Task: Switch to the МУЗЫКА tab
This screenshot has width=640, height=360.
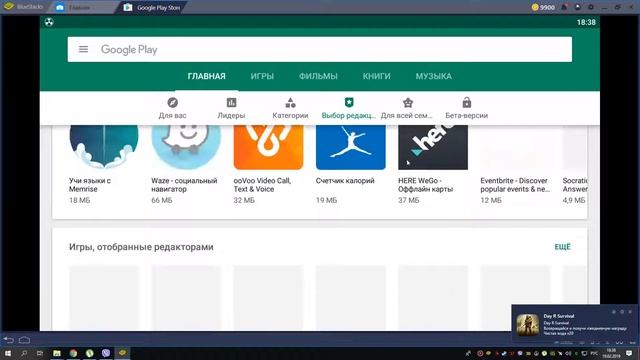Action: coord(433,76)
